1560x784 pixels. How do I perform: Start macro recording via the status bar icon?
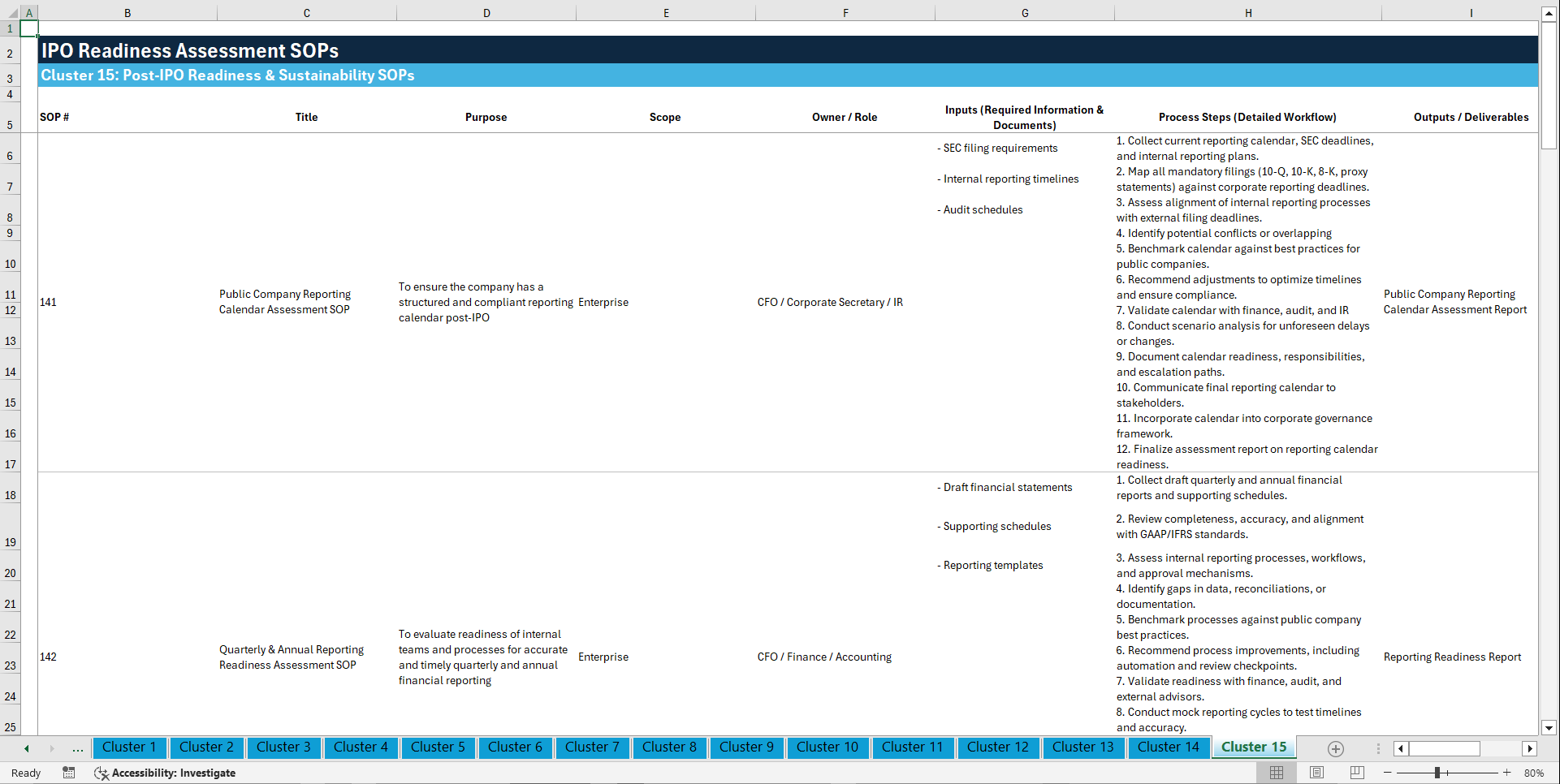point(69,773)
